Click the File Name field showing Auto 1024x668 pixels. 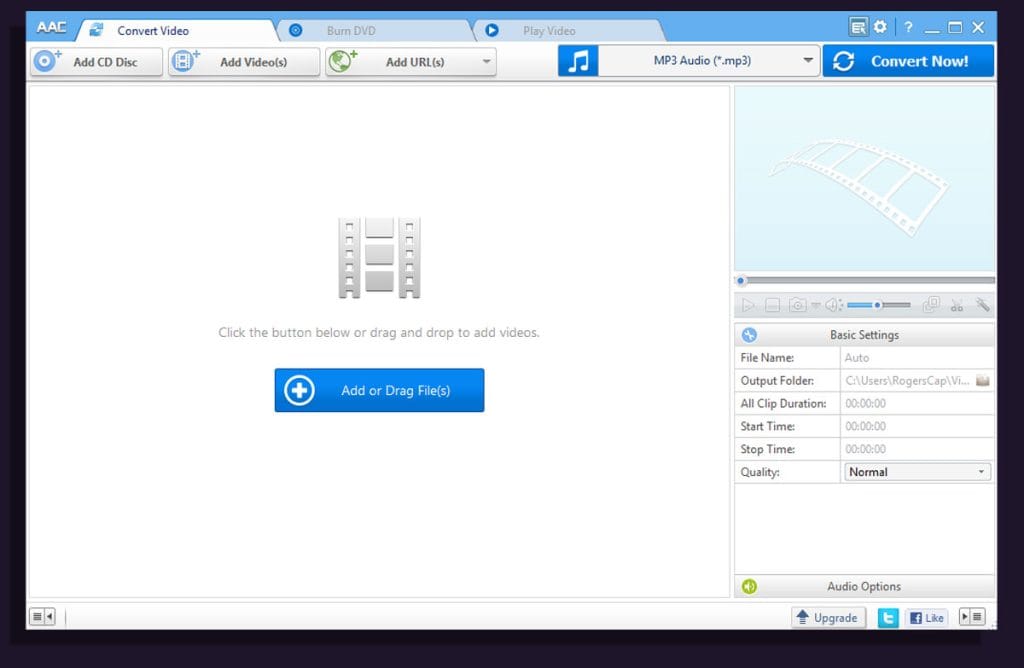(917, 358)
